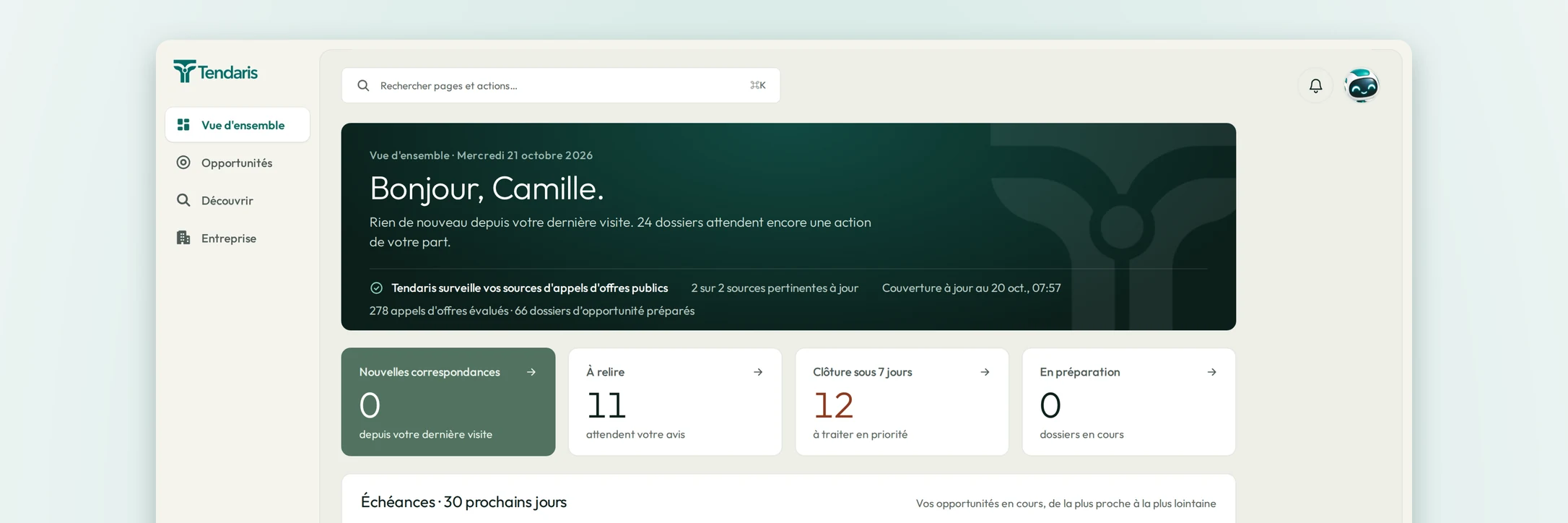The width and height of the screenshot is (1568, 523).
Task: Open the robot avatar profile menu
Action: (1362, 86)
